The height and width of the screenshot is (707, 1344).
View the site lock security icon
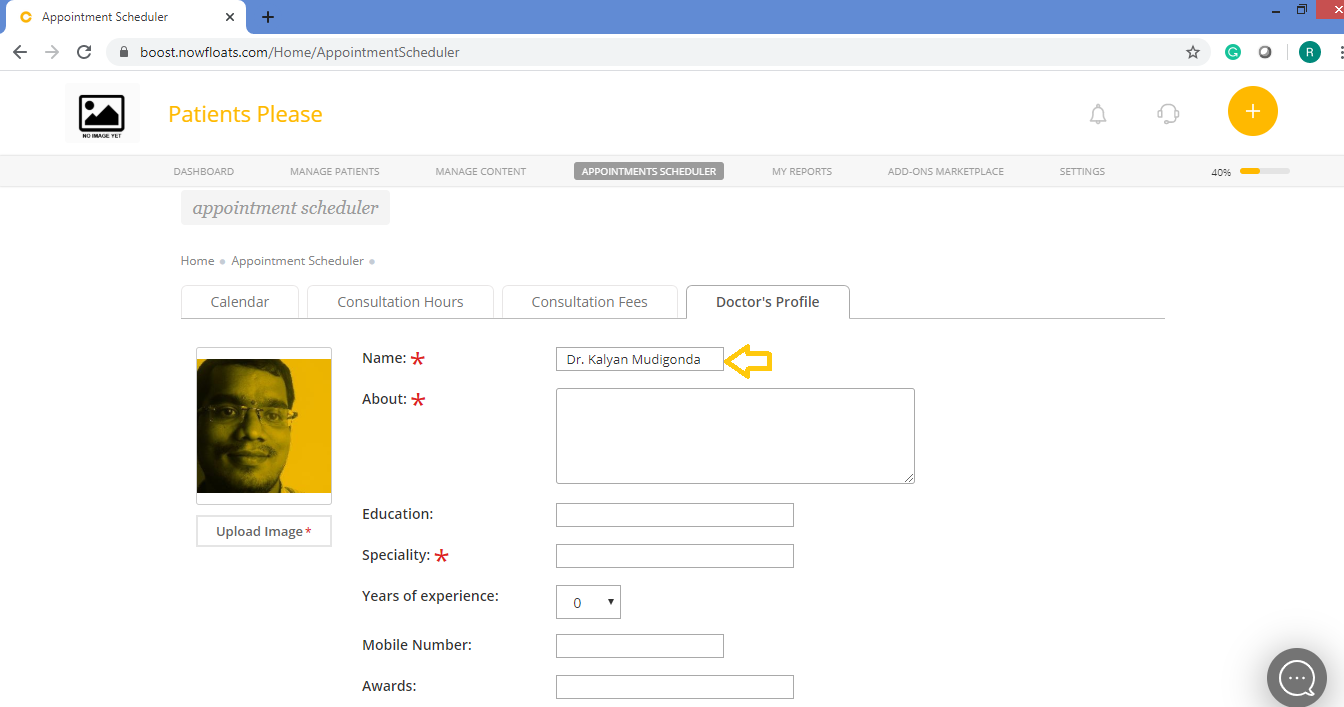coord(125,52)
